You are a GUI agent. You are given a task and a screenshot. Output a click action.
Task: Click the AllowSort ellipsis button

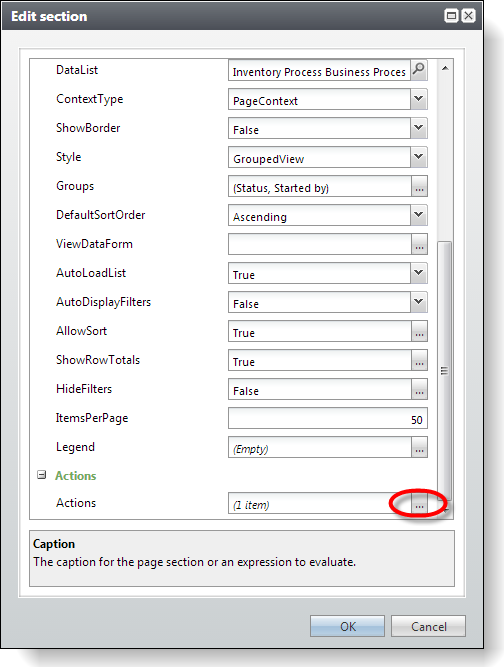(419, 331)
